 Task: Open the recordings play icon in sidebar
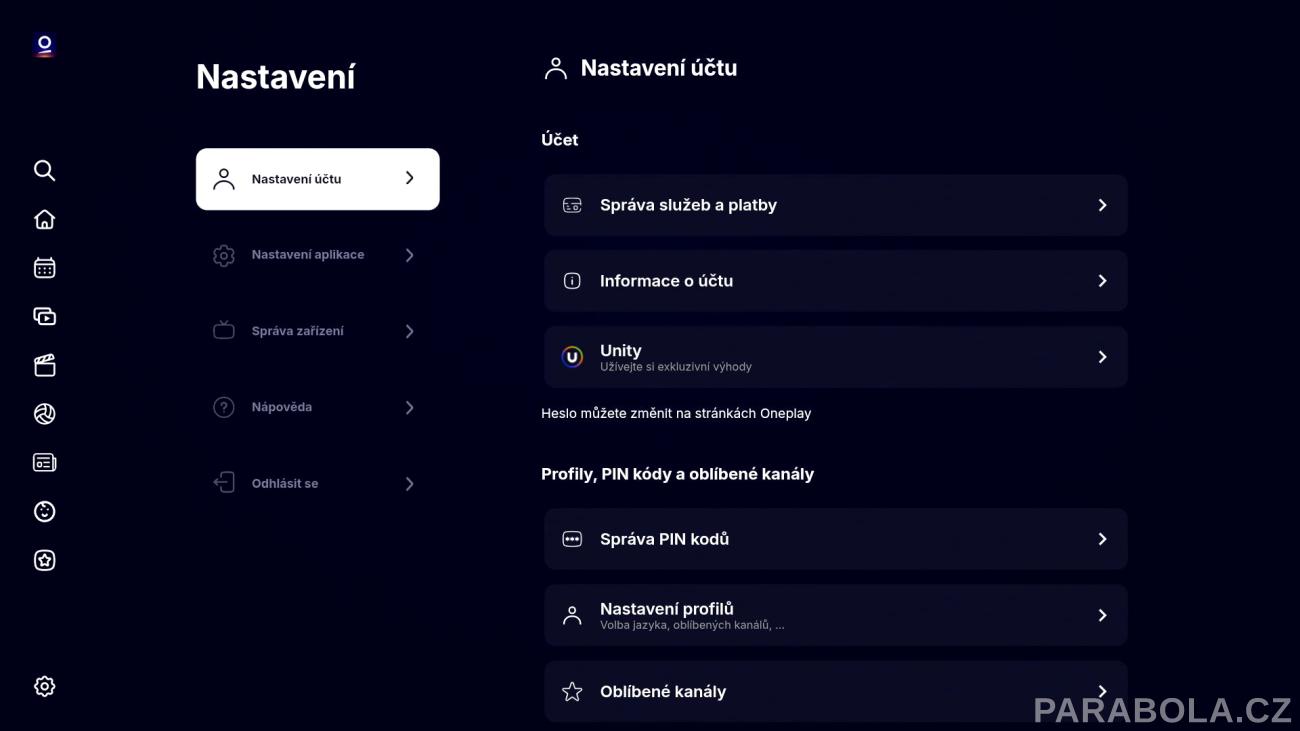coord(44,316)
